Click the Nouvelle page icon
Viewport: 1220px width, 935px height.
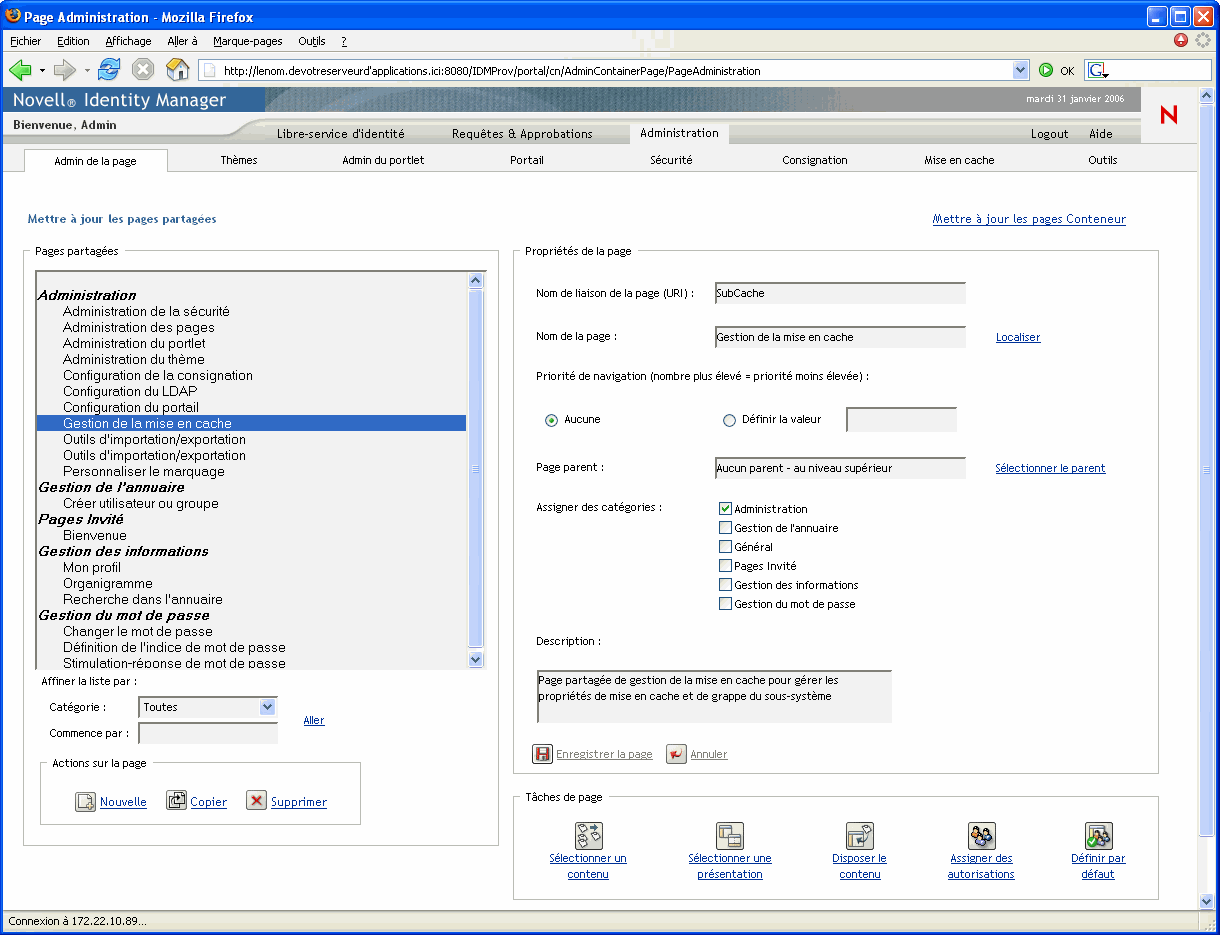[85, 801]
